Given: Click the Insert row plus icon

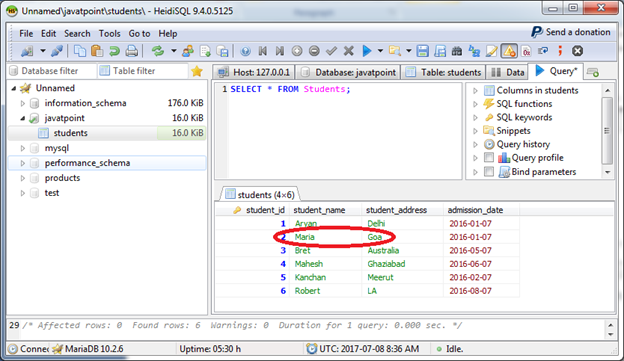Looking at the screenshot, I should [297, 51].
